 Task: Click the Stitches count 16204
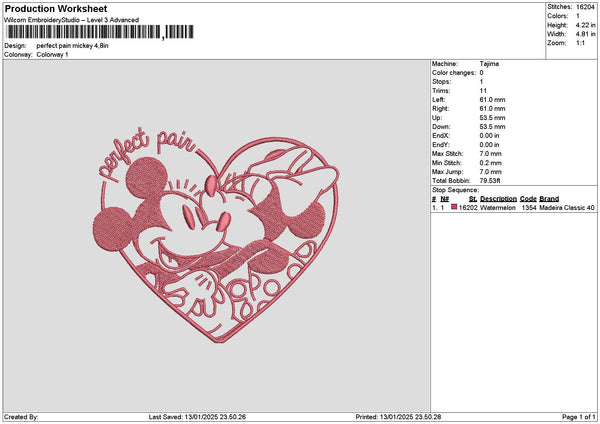[x=585, y=7]
